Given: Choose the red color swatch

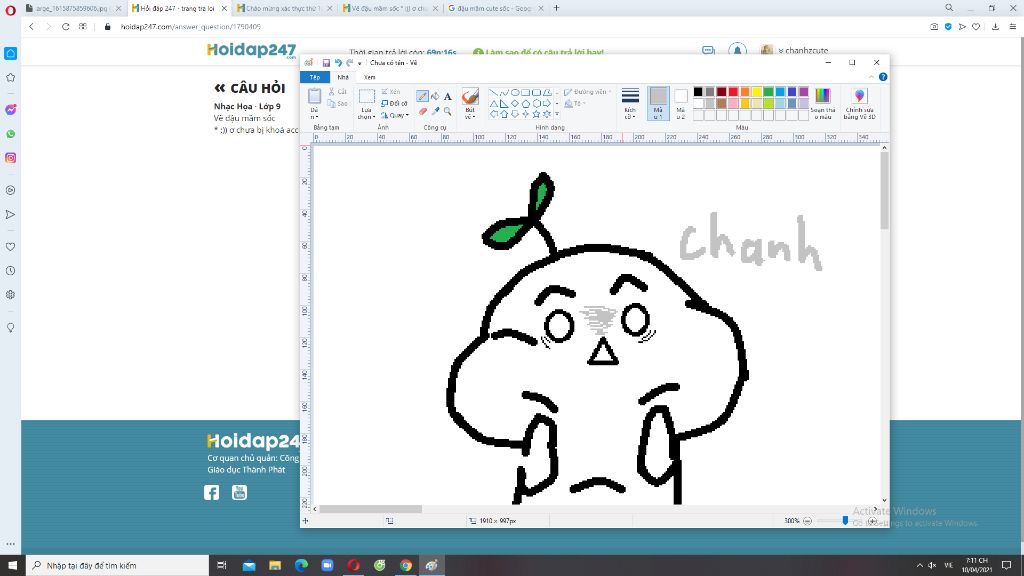Looking at the screenshot, I should [x=733, y=92].
